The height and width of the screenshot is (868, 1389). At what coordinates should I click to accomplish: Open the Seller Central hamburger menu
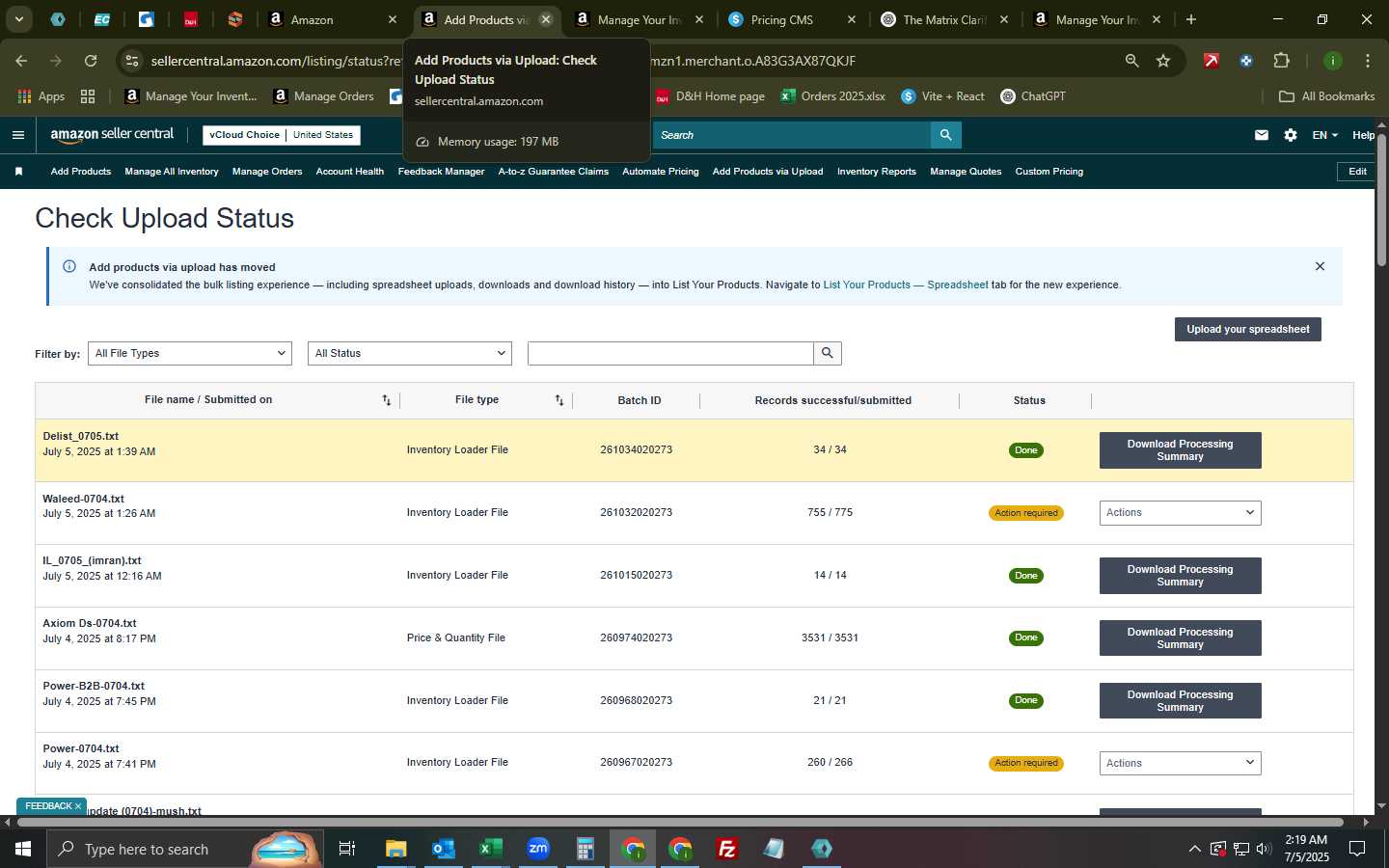[17, 135]
